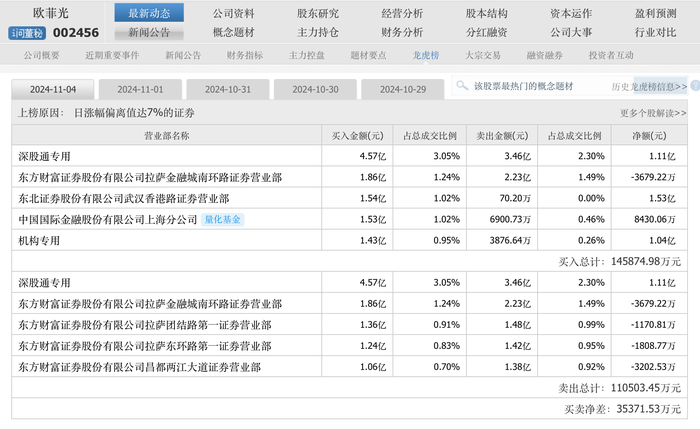700x429 pixels.
Task: Go to 财务指标 sub-tab
Action: 245,55
